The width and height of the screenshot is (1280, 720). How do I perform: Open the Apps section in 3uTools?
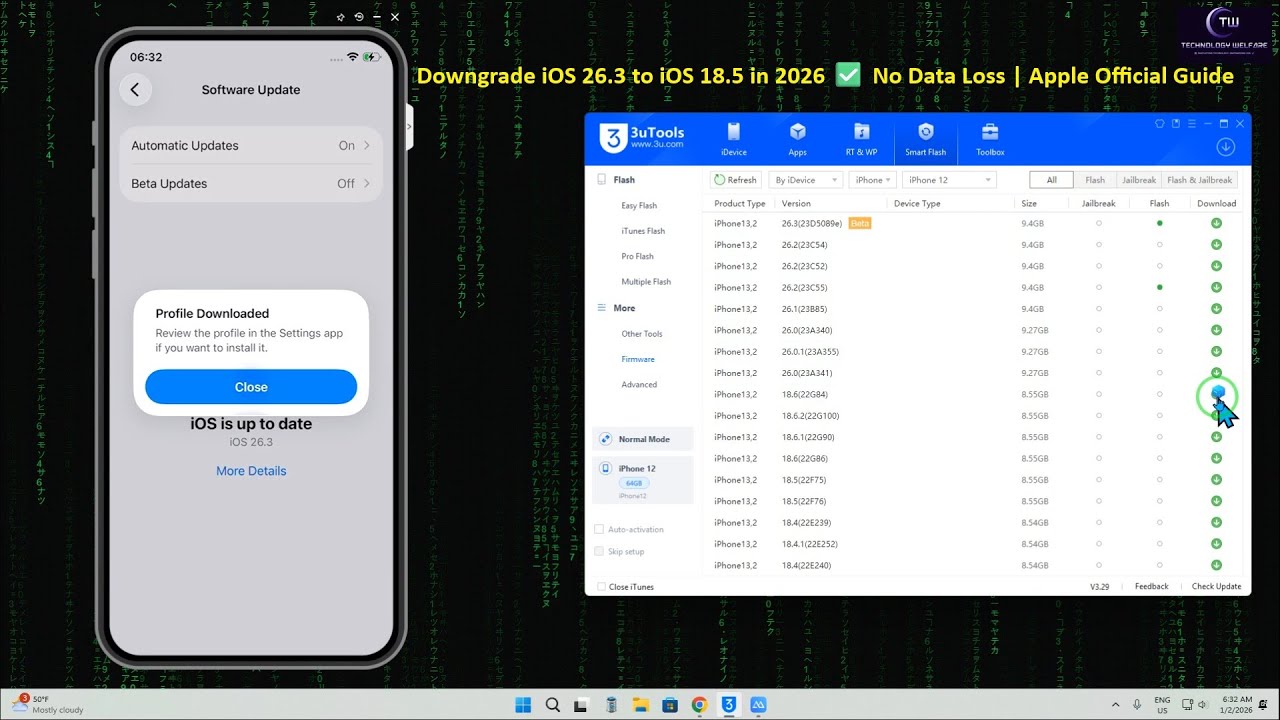pos(797,139)
